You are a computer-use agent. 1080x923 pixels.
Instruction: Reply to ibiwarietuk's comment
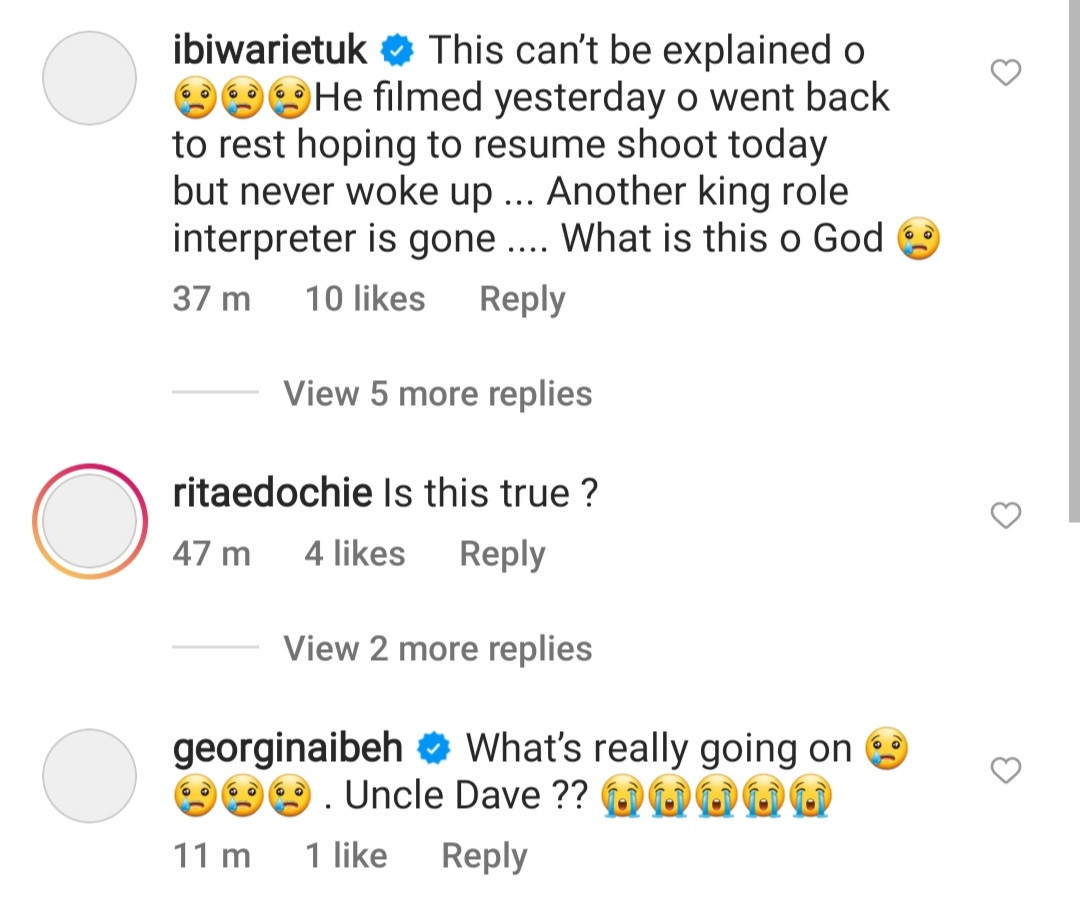pyautogui.click(x=522, y=299)
